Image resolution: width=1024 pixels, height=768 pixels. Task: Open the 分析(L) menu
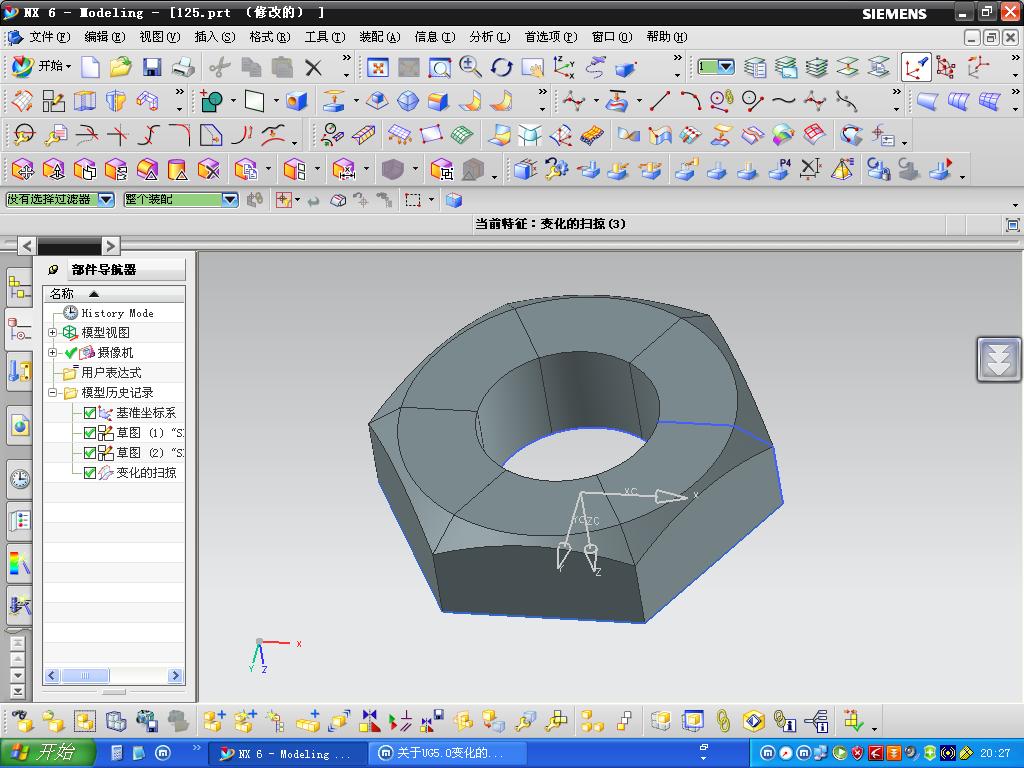(489, 37)
